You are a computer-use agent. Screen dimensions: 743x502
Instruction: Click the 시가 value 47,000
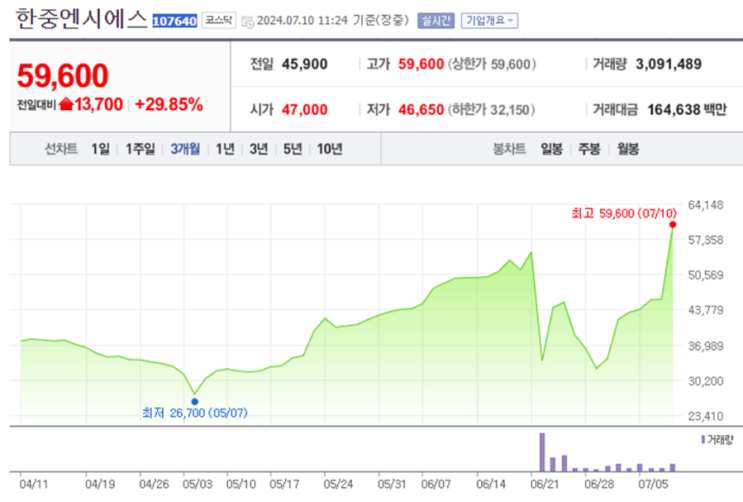[x=304, y=110]
